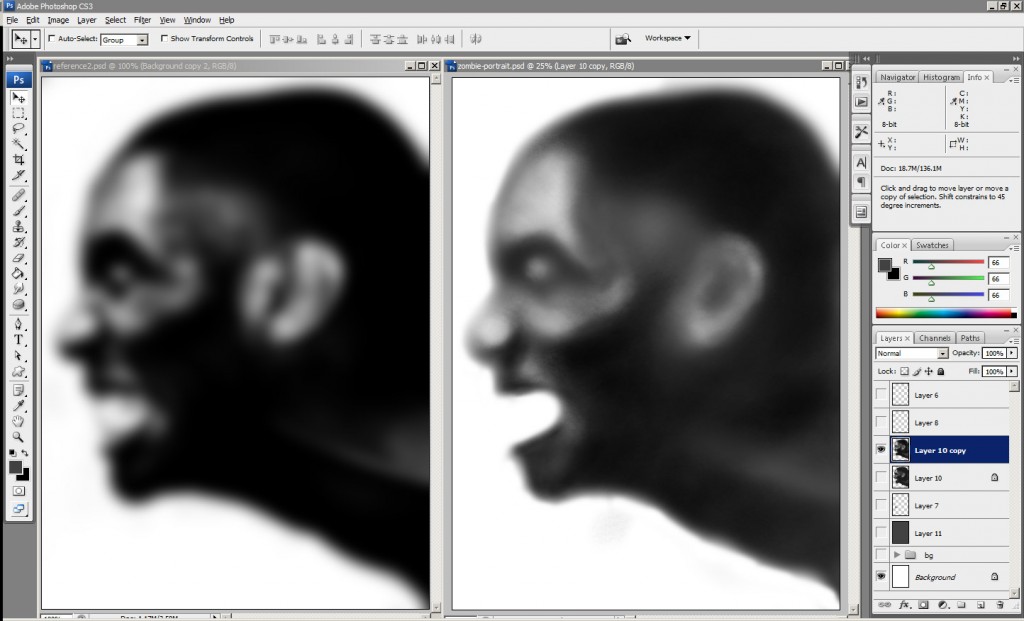Open the Workspace menu button
The image size is (1024, 621).
point(663,38)
